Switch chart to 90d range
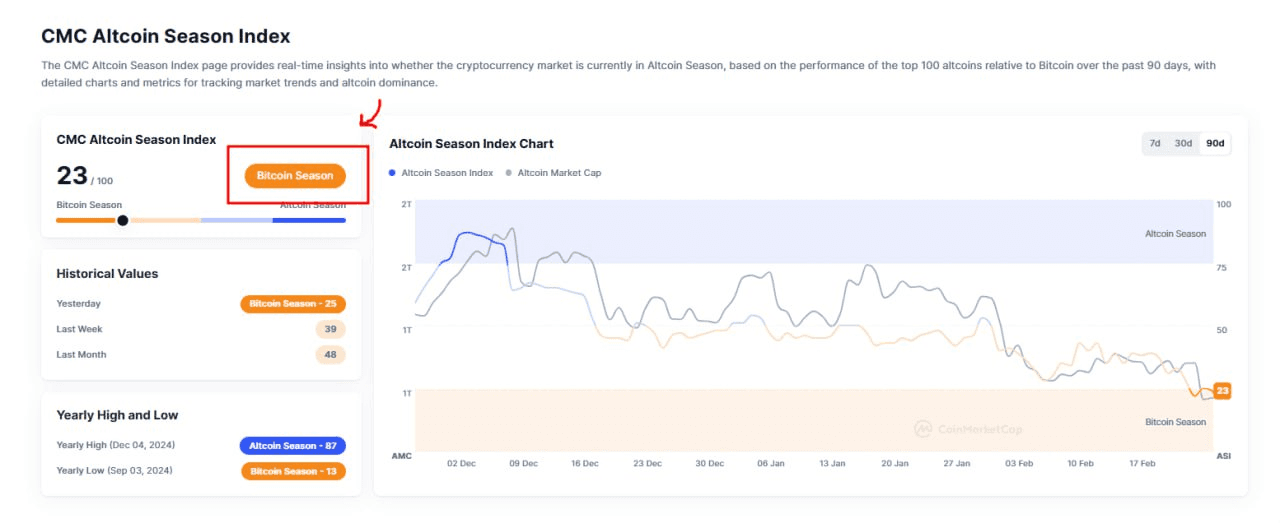Viewport: 1280px width, 523px height. (x=1215, y=143)
